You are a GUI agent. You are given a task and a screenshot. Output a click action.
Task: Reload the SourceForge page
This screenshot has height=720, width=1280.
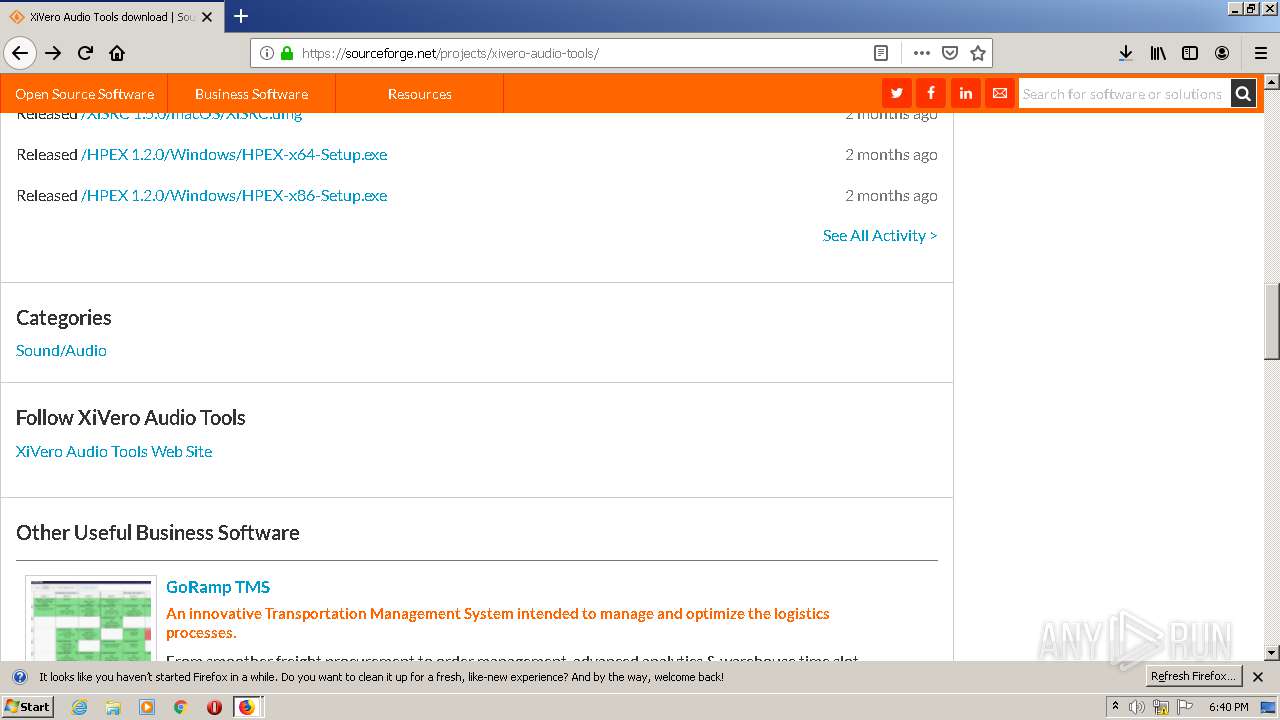85,53
